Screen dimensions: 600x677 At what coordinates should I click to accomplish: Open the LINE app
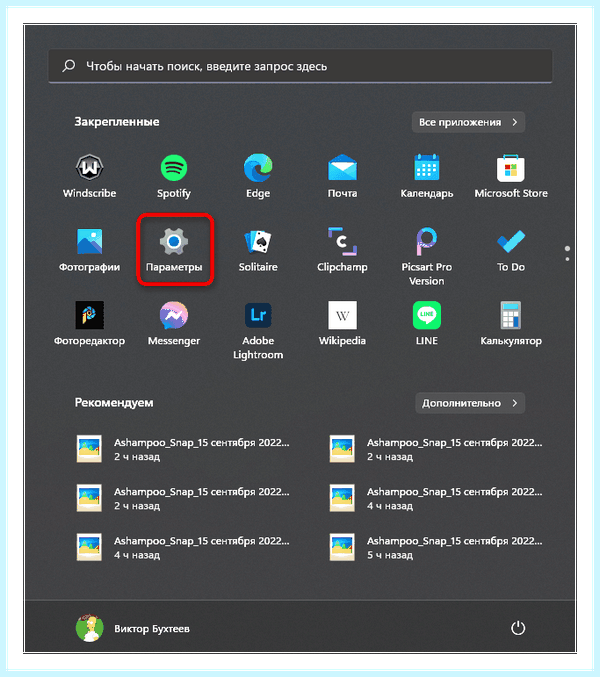(x=426, y=324)
